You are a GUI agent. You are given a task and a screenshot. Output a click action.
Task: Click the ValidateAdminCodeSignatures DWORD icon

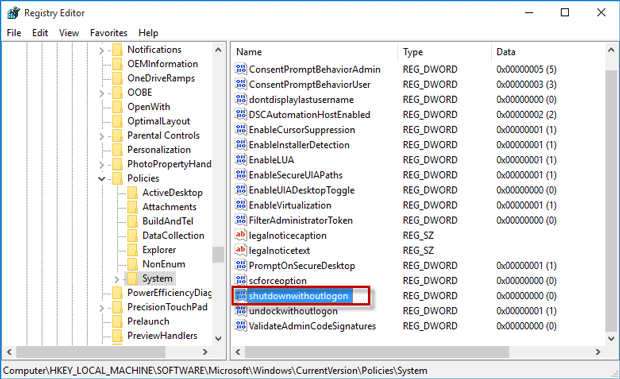click(x=240, y=326)
